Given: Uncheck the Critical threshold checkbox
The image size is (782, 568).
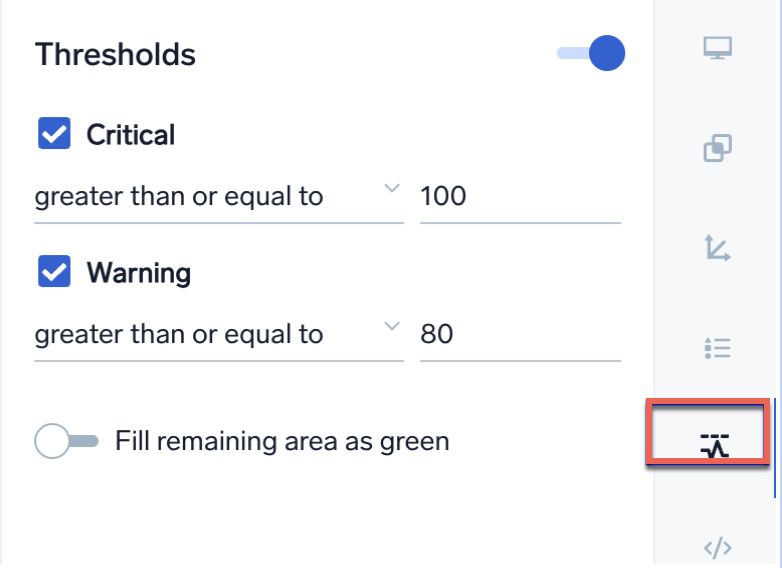Looking at the screenshot, I should click(x=54, y=134).
